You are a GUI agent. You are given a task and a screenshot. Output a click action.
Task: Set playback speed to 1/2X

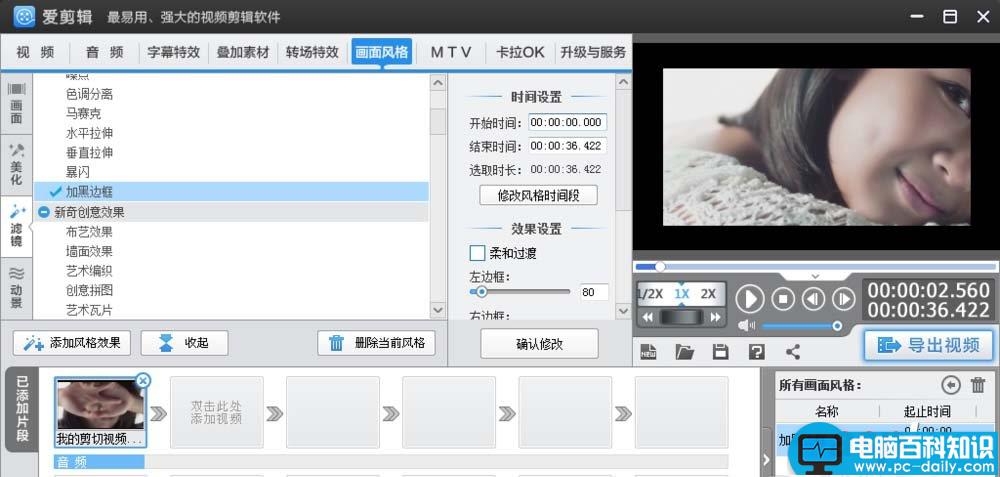pyautogui.click(x=651, y=294)
